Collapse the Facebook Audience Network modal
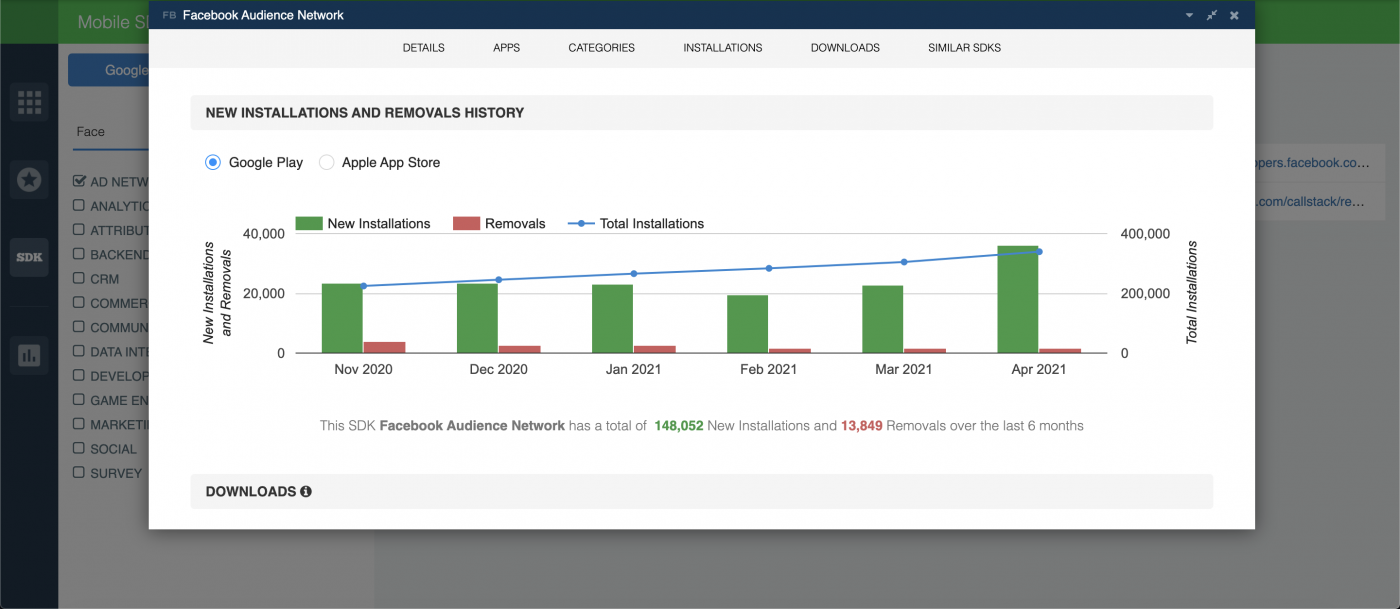The width and height of the screenshot is (1400, 609). [1212, 15]
